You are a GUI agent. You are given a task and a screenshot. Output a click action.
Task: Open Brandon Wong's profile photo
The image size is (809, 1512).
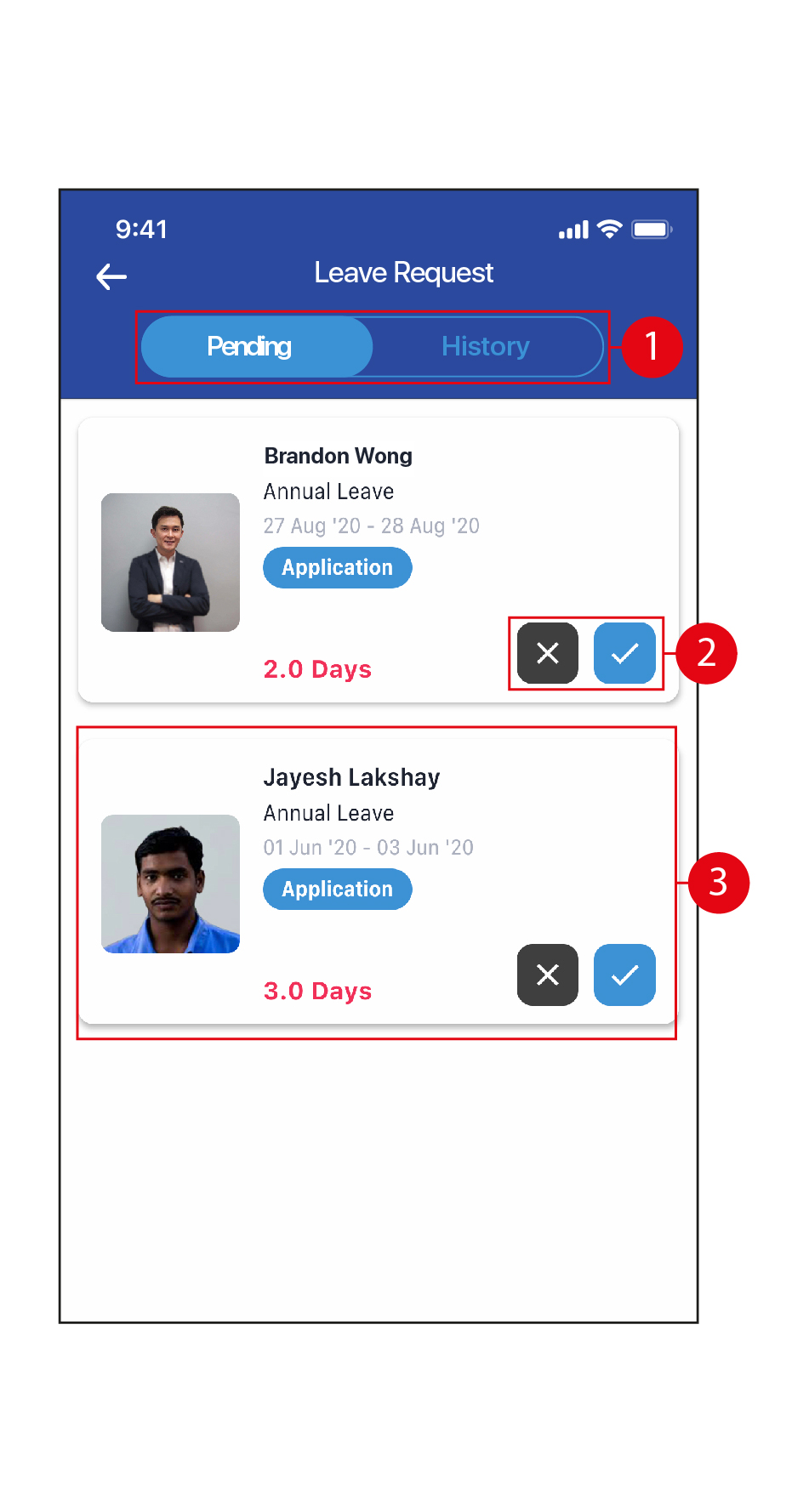point(170,562)
